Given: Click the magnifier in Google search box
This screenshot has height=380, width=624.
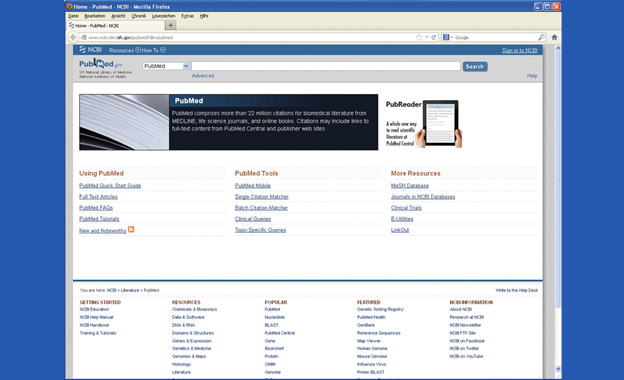Looking at the screenshot, I should (541, 37).
